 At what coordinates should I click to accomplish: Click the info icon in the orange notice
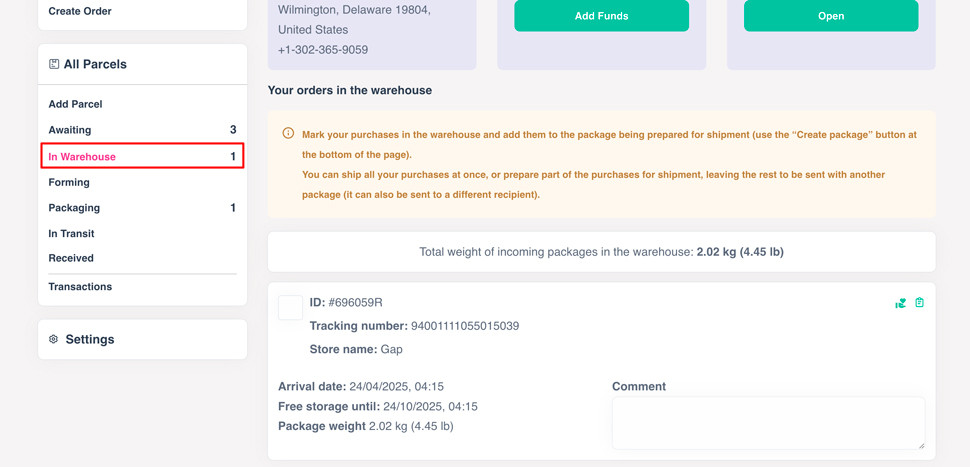click(x=288, y=134)
